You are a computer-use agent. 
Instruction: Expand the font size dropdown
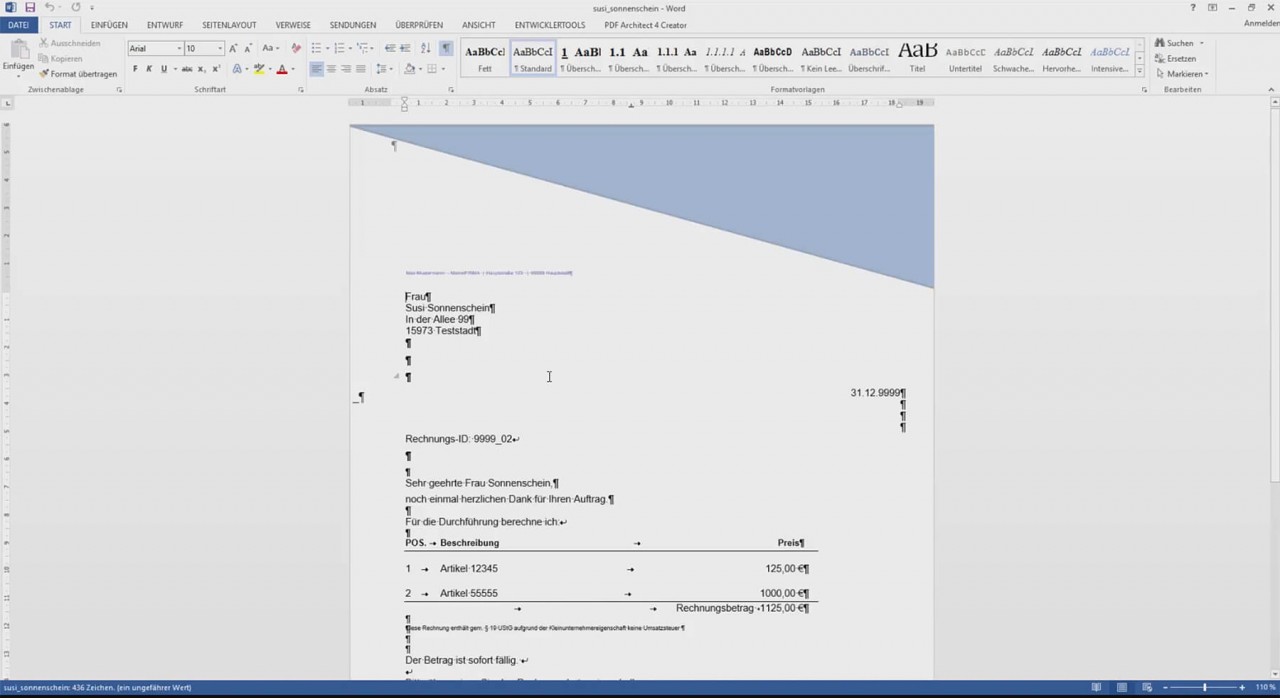pyautogui.click(x=218, y=48)
